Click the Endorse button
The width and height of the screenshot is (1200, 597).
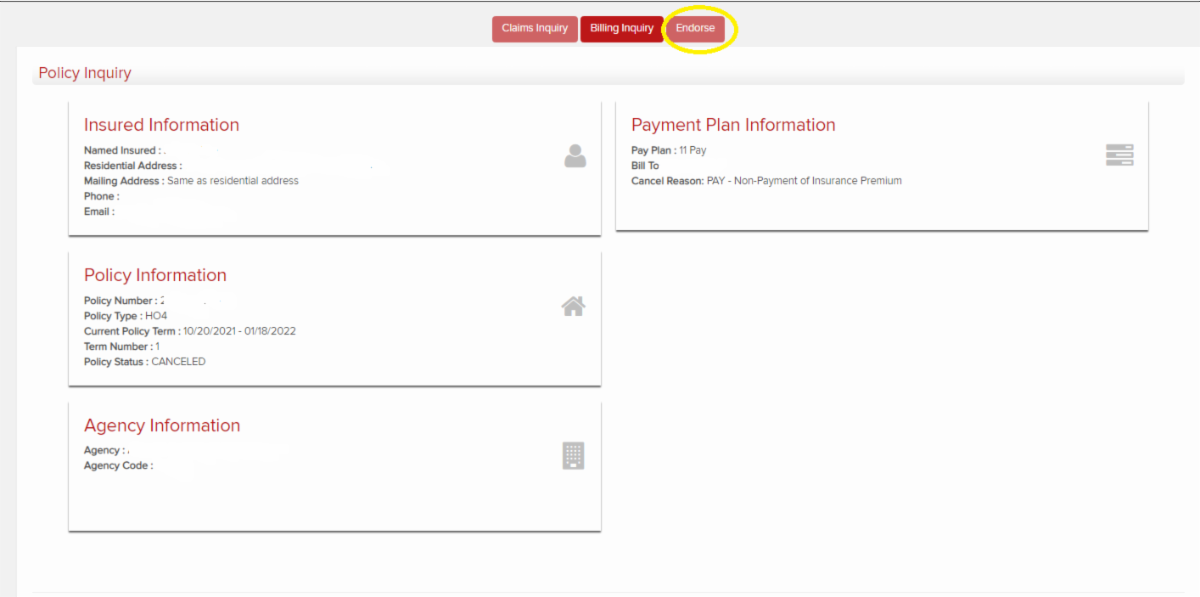[x=695, y=28]
